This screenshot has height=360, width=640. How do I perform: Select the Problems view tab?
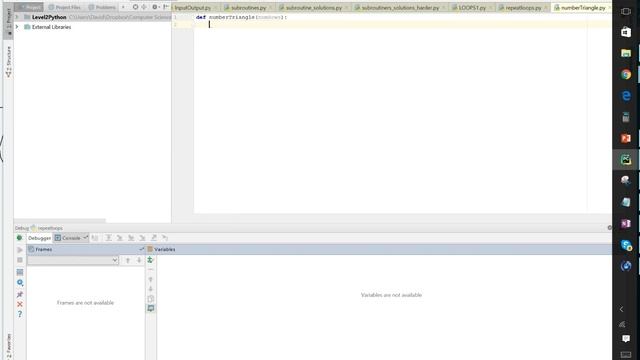(102, 7)
